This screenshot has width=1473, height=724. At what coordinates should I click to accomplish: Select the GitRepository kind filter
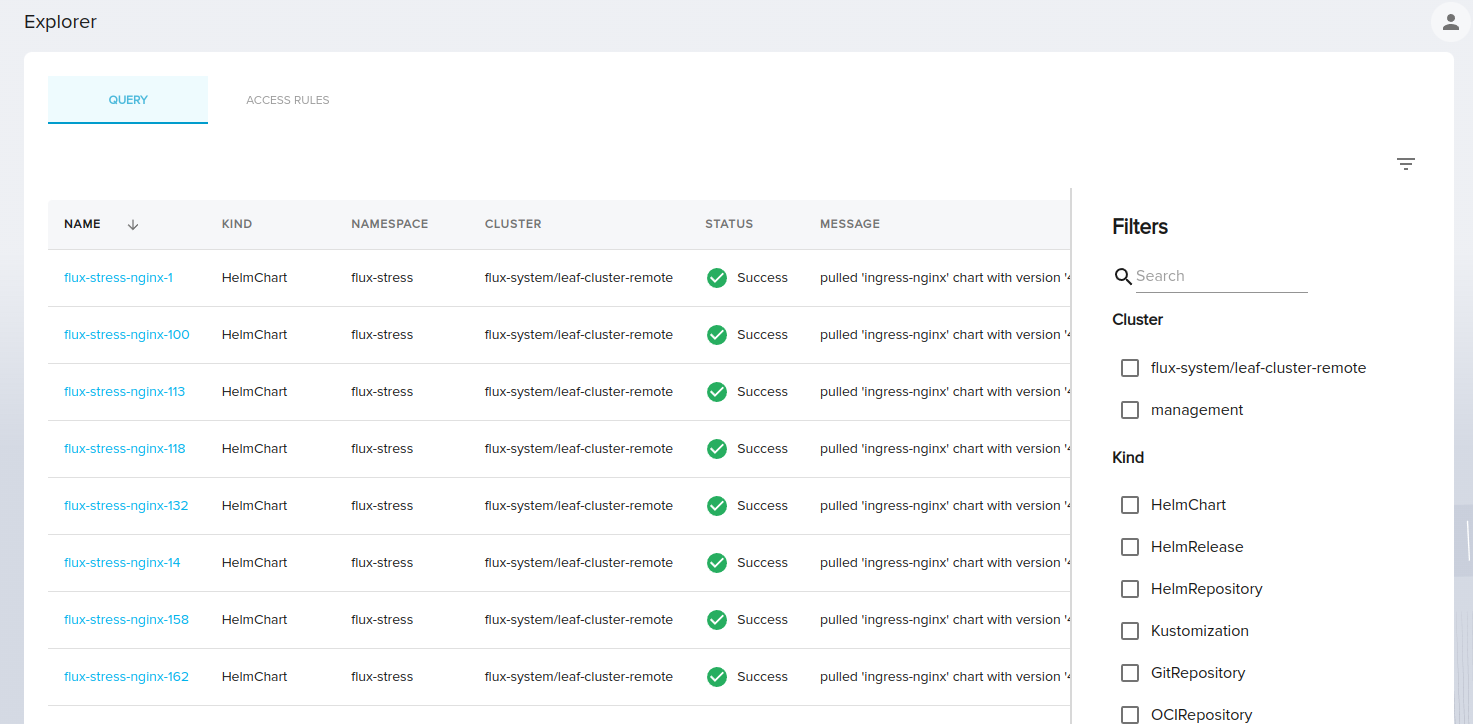(x=1130, y=673)
